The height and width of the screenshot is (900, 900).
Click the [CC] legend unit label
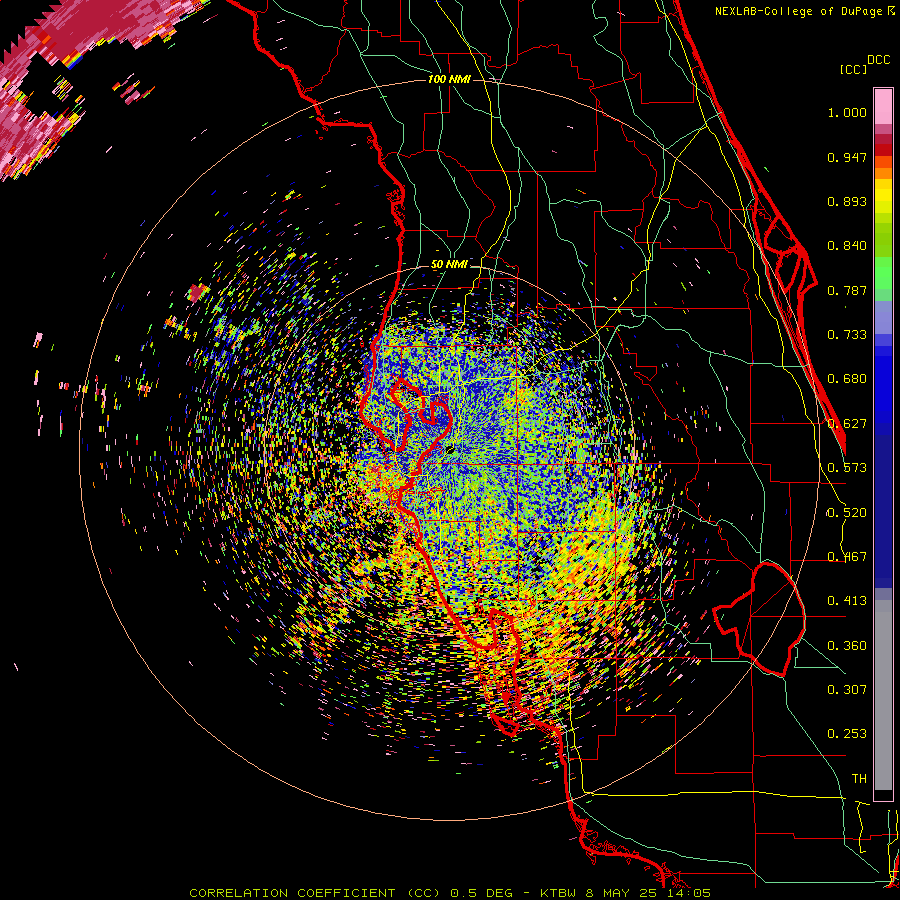(853, 69)
